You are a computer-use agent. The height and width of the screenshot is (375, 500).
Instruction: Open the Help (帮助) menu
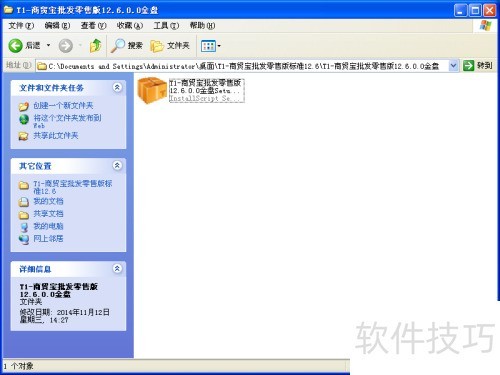click(202, 26)
